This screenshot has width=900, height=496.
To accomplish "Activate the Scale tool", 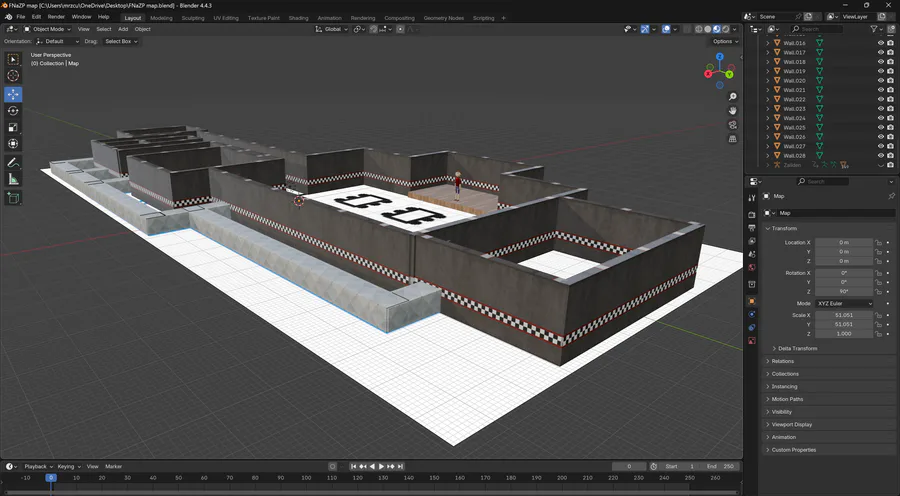I will point(13,127).
